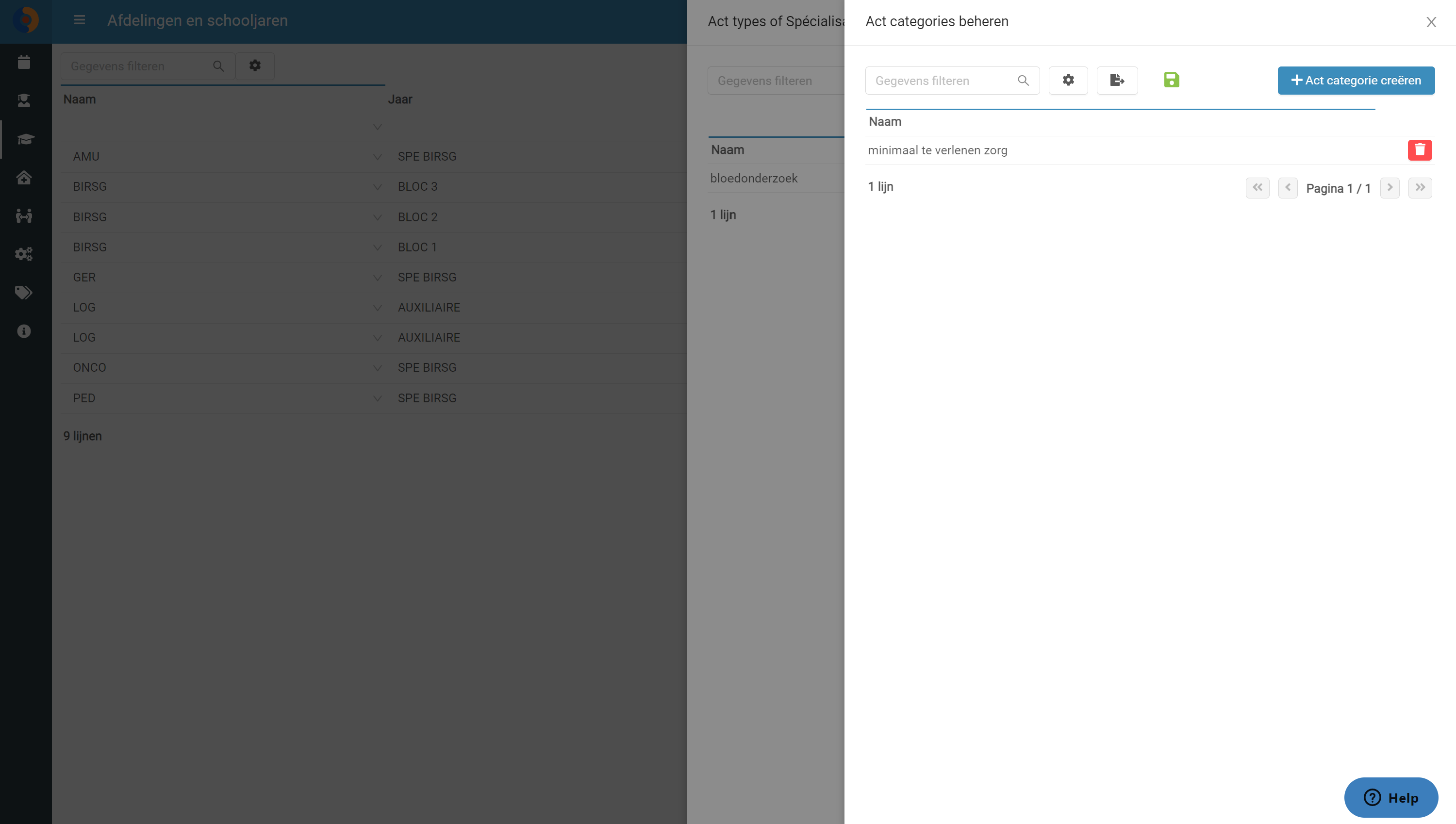Viewport: 1456px width, 824px height.
Task: Click the application logo icon
Action: pos(25,20)
